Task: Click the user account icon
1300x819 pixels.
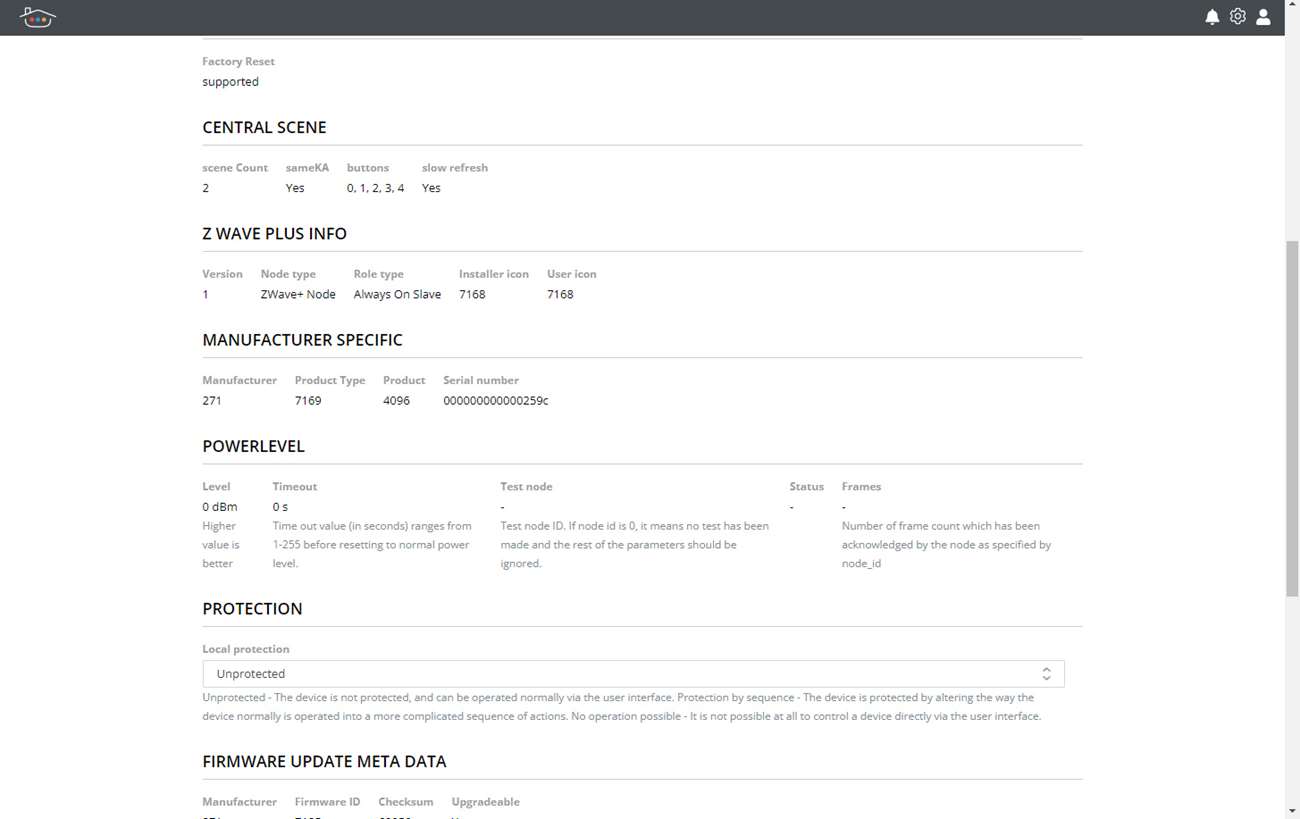Action: [1264, 17]
